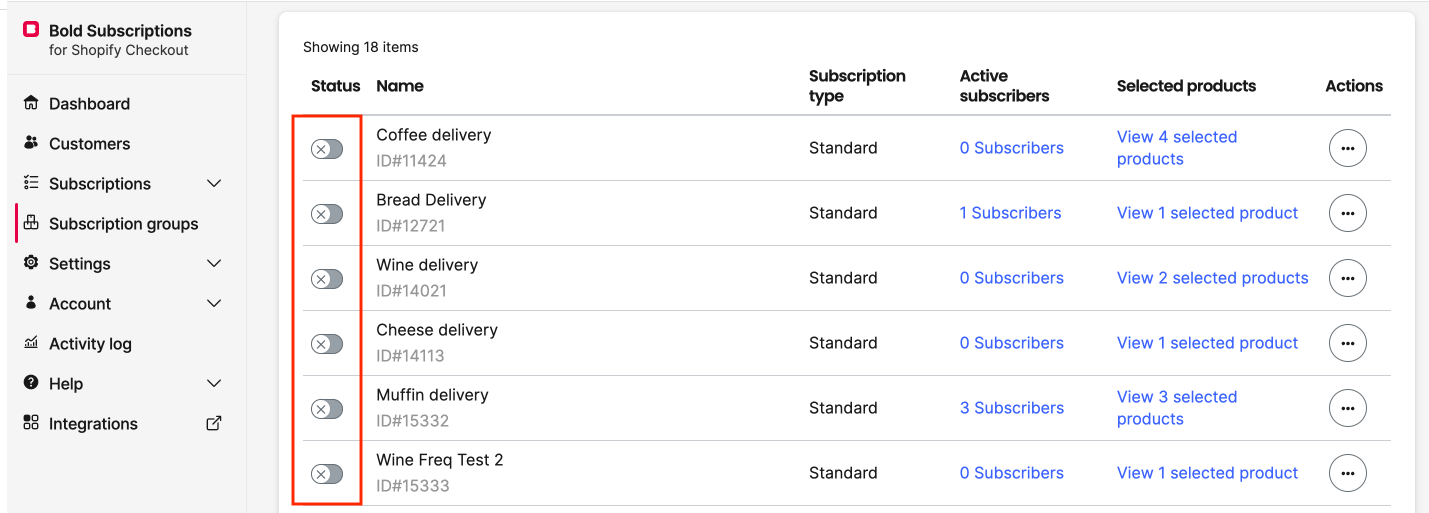Click the Showing 18 items text
This screenshot has height=513, width=1429.
point(361,47)
